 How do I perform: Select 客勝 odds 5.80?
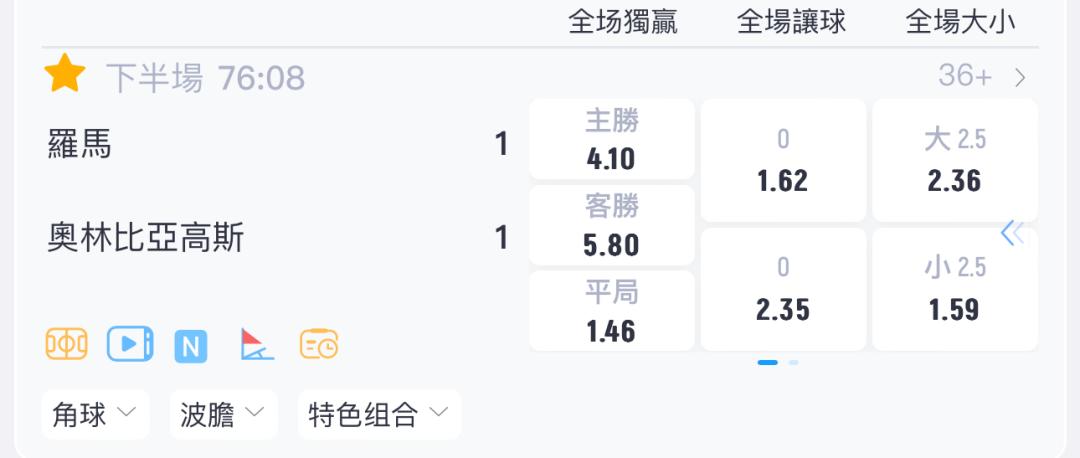612,225
